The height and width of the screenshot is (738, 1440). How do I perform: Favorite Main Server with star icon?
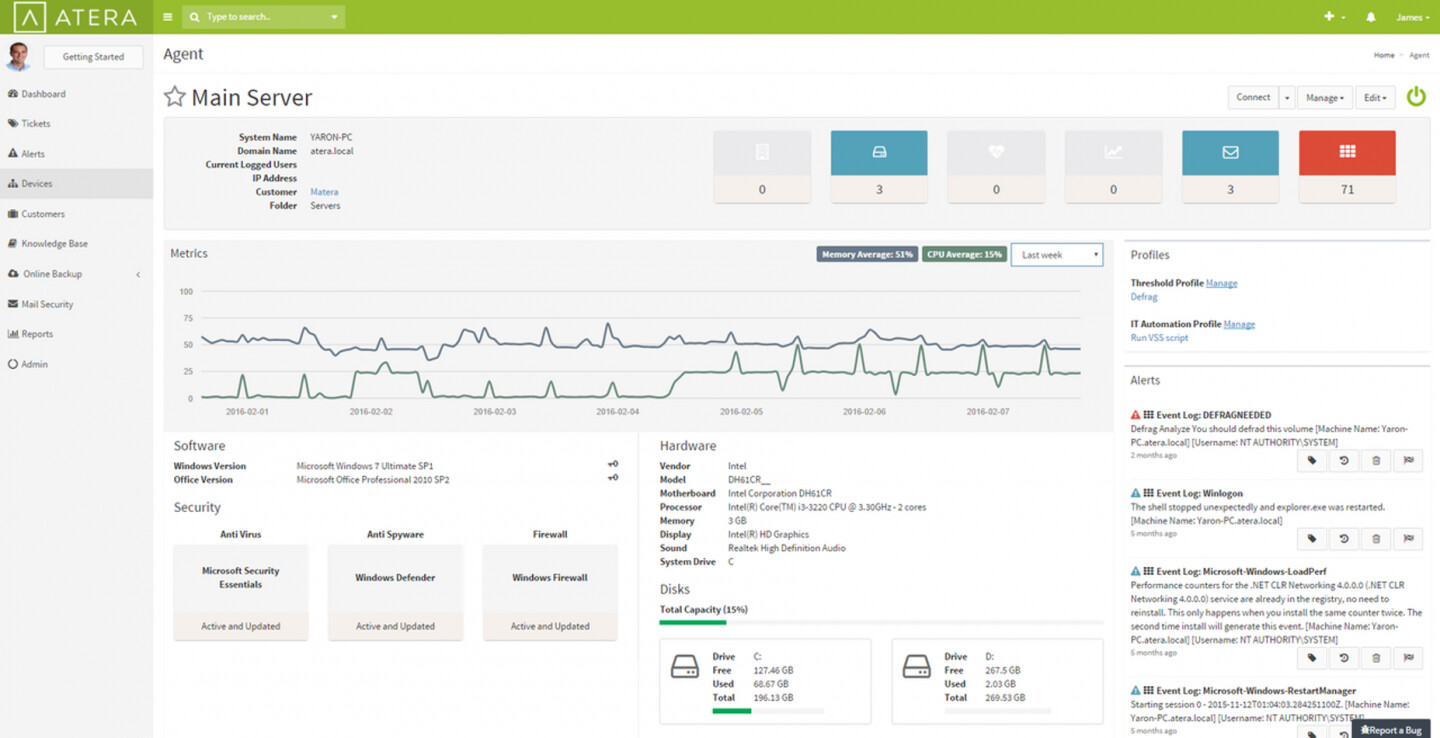coord(175,97)
